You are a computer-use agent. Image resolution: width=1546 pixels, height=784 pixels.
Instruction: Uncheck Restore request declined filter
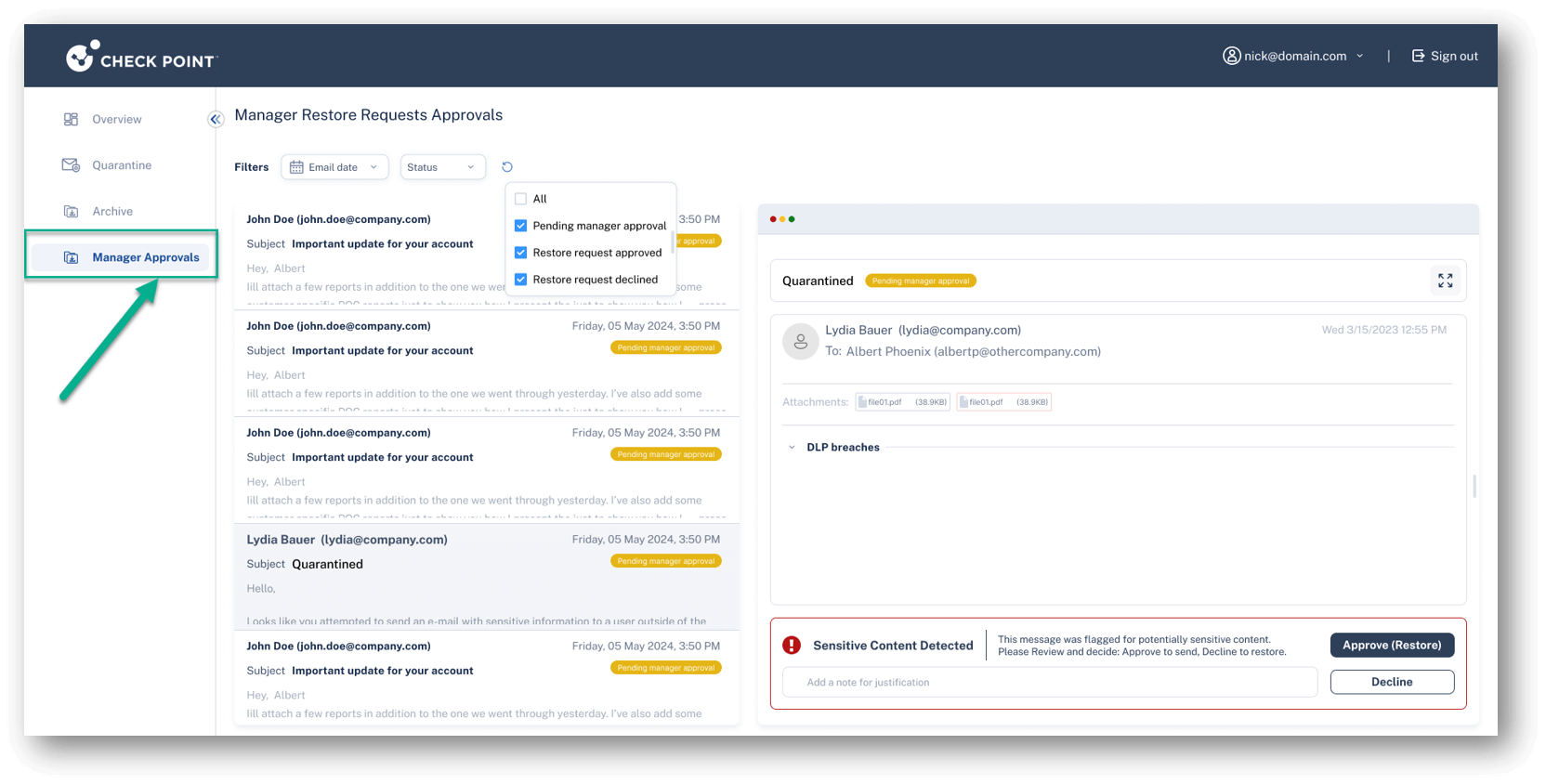point(520,280)
